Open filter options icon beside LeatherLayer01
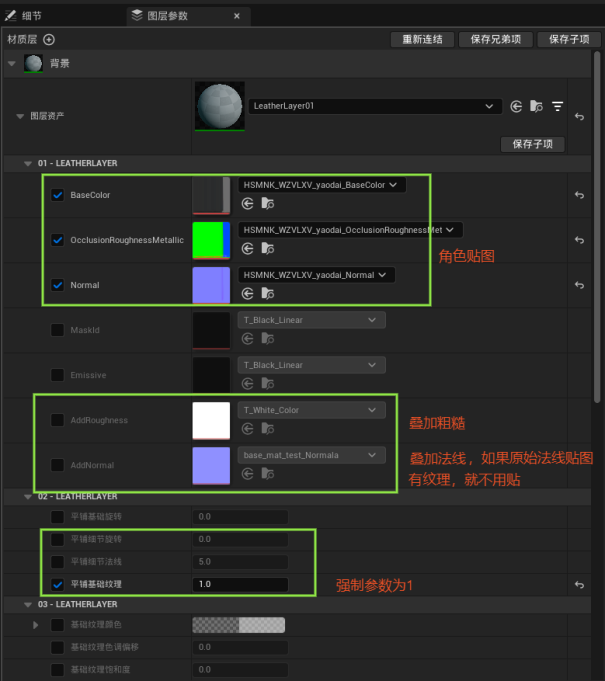This screenshot has width=605, height=681. pos(558,106)
